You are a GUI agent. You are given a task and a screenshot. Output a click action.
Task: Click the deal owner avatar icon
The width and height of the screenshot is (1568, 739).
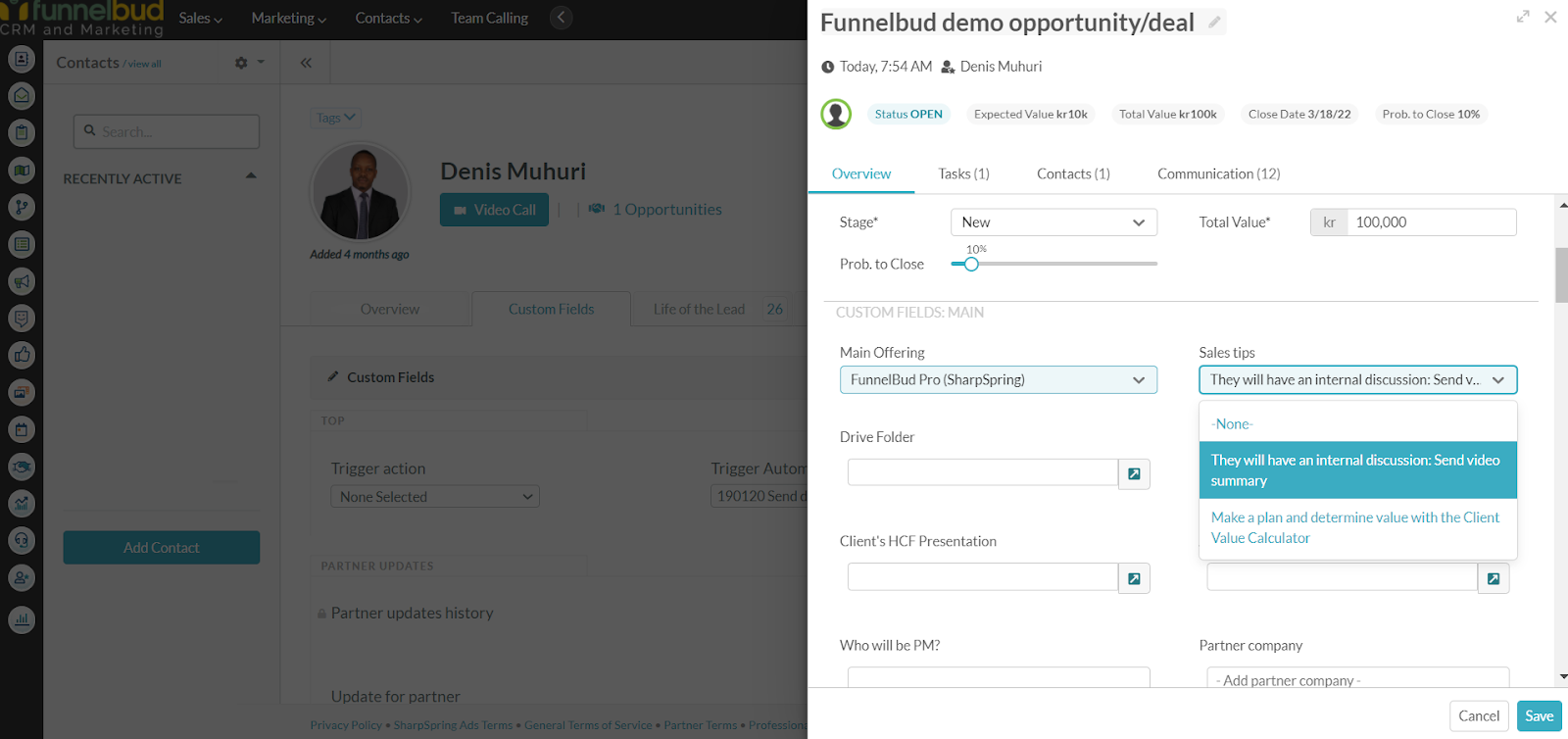click(836, 114)
